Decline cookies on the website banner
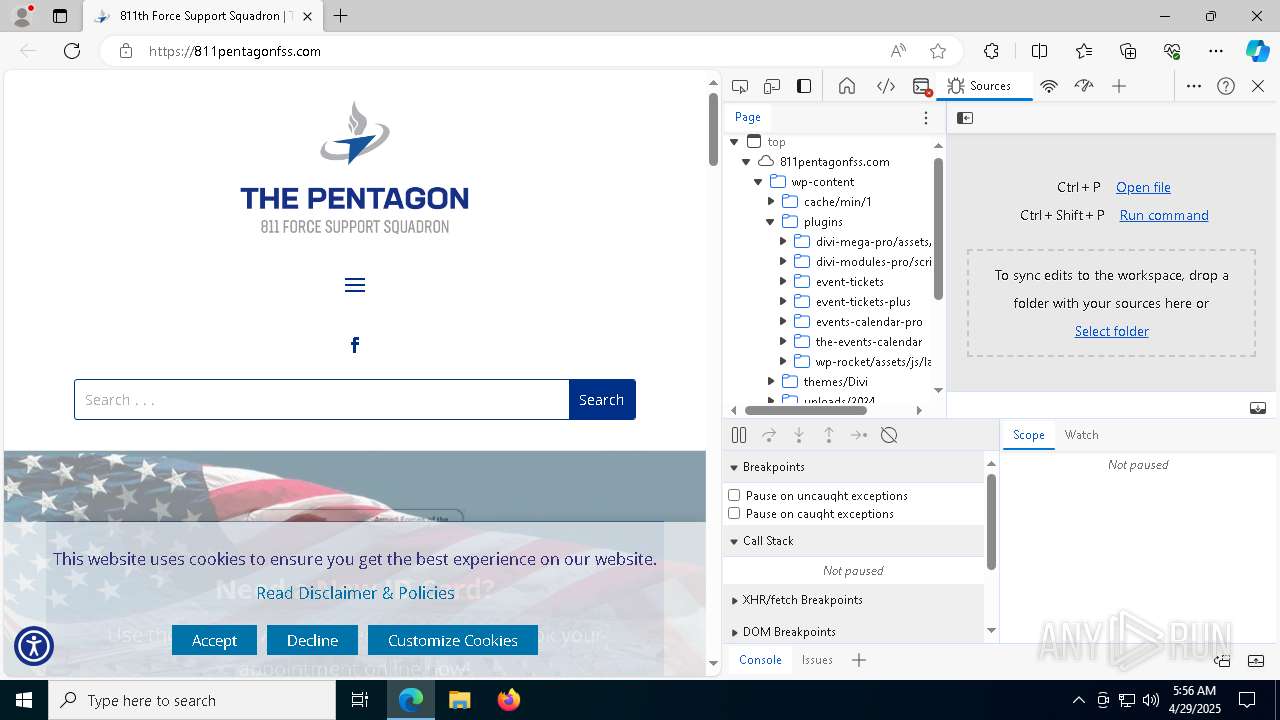1280x720 pixels. pos(312,640)
